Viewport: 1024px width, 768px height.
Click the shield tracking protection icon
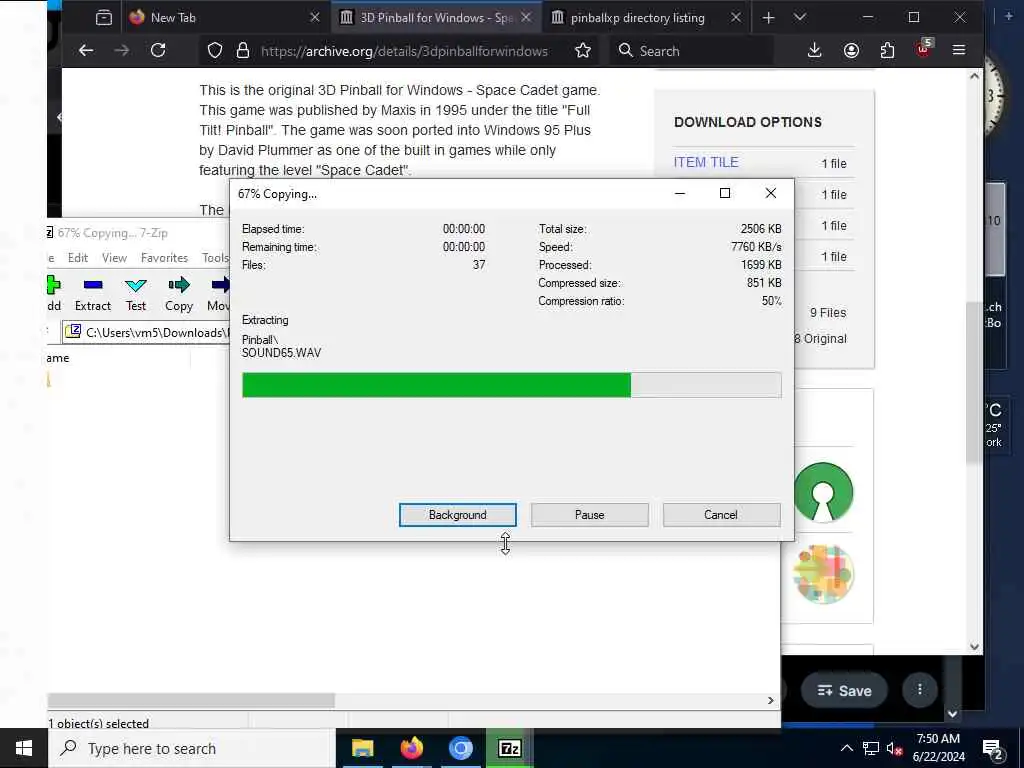click(215, 50)
